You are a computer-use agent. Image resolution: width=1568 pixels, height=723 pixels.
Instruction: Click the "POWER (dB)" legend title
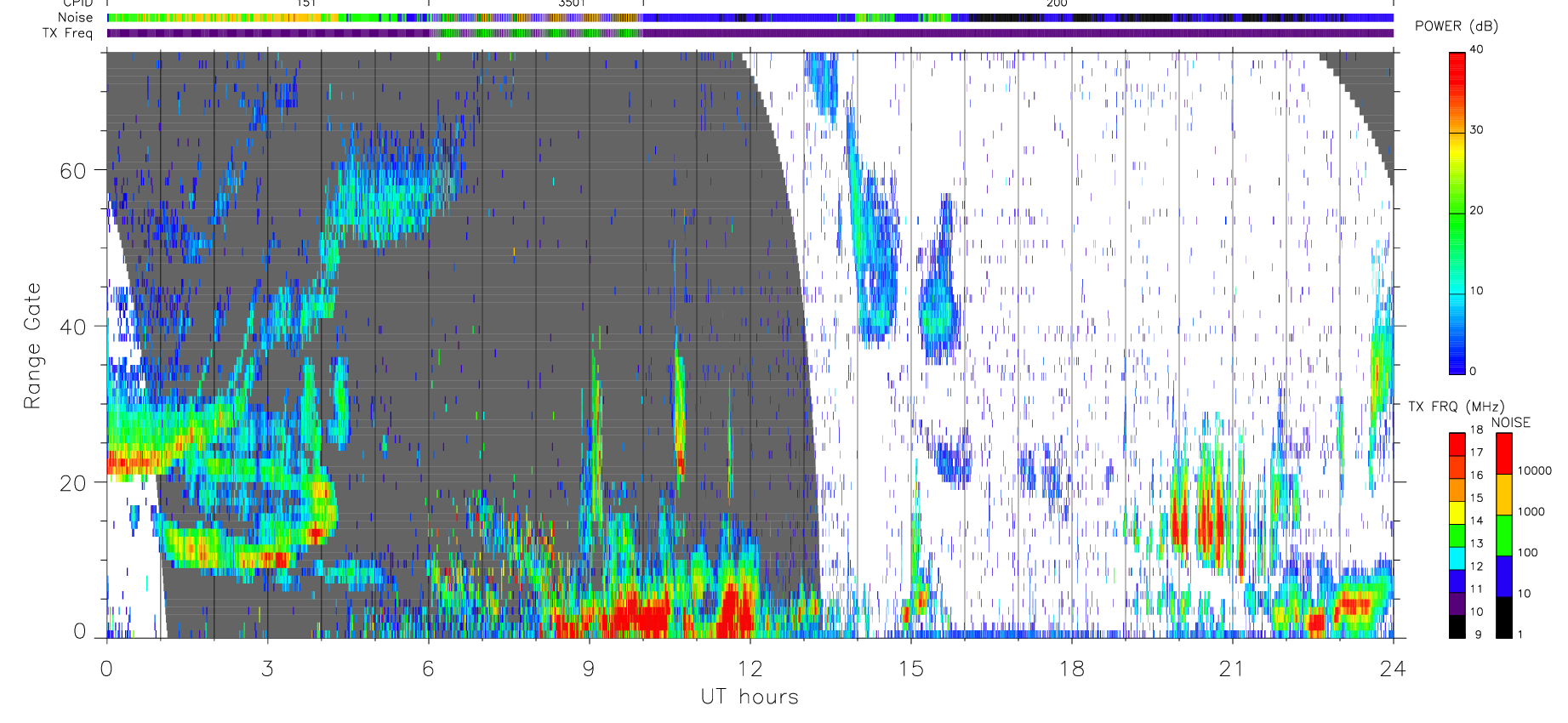tap(1457, 26)
